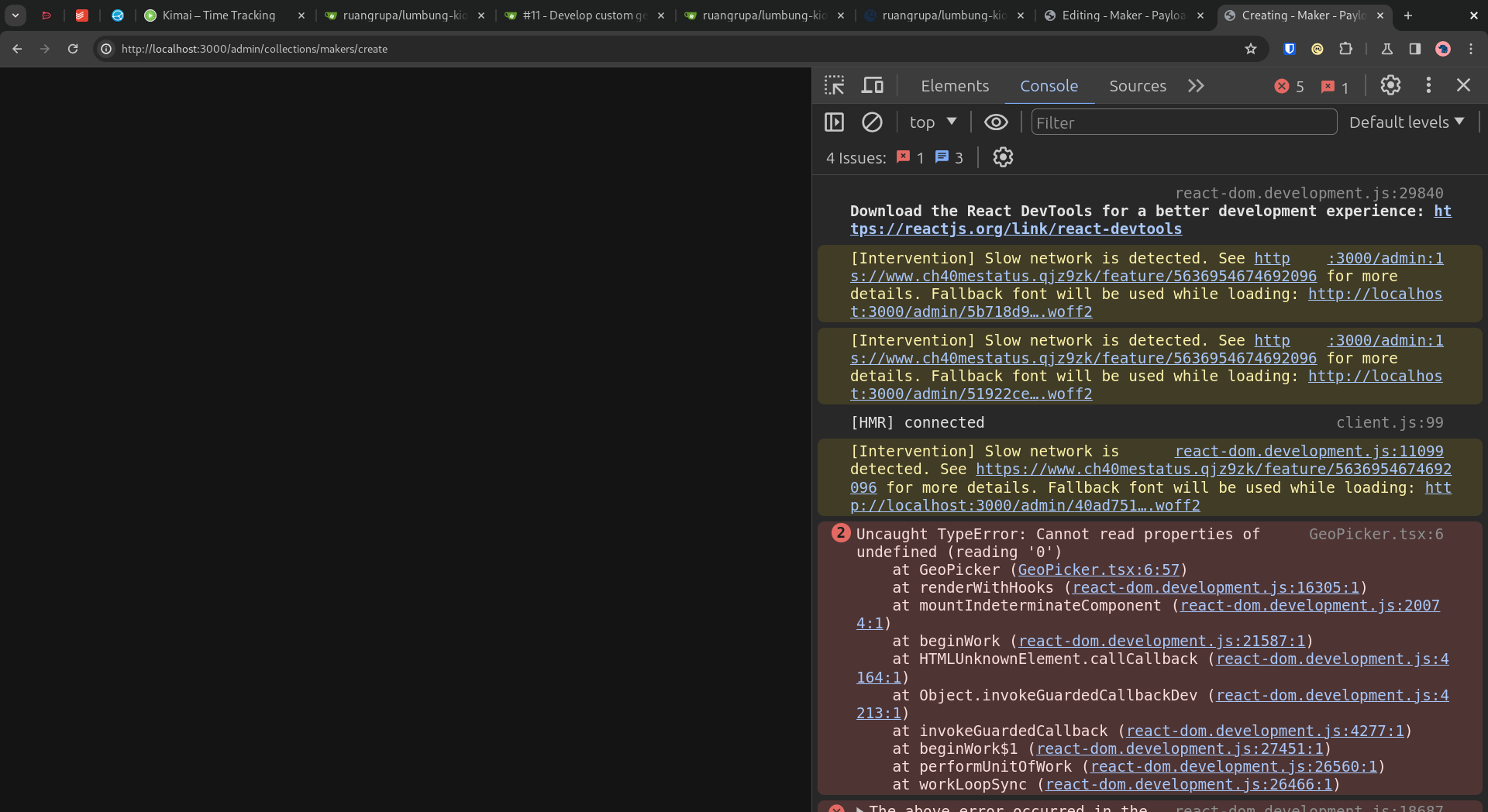This screenshot has height=812, width=1488.
Task: Open DevTools three-dot customize menu
Action: point(1428,85)
